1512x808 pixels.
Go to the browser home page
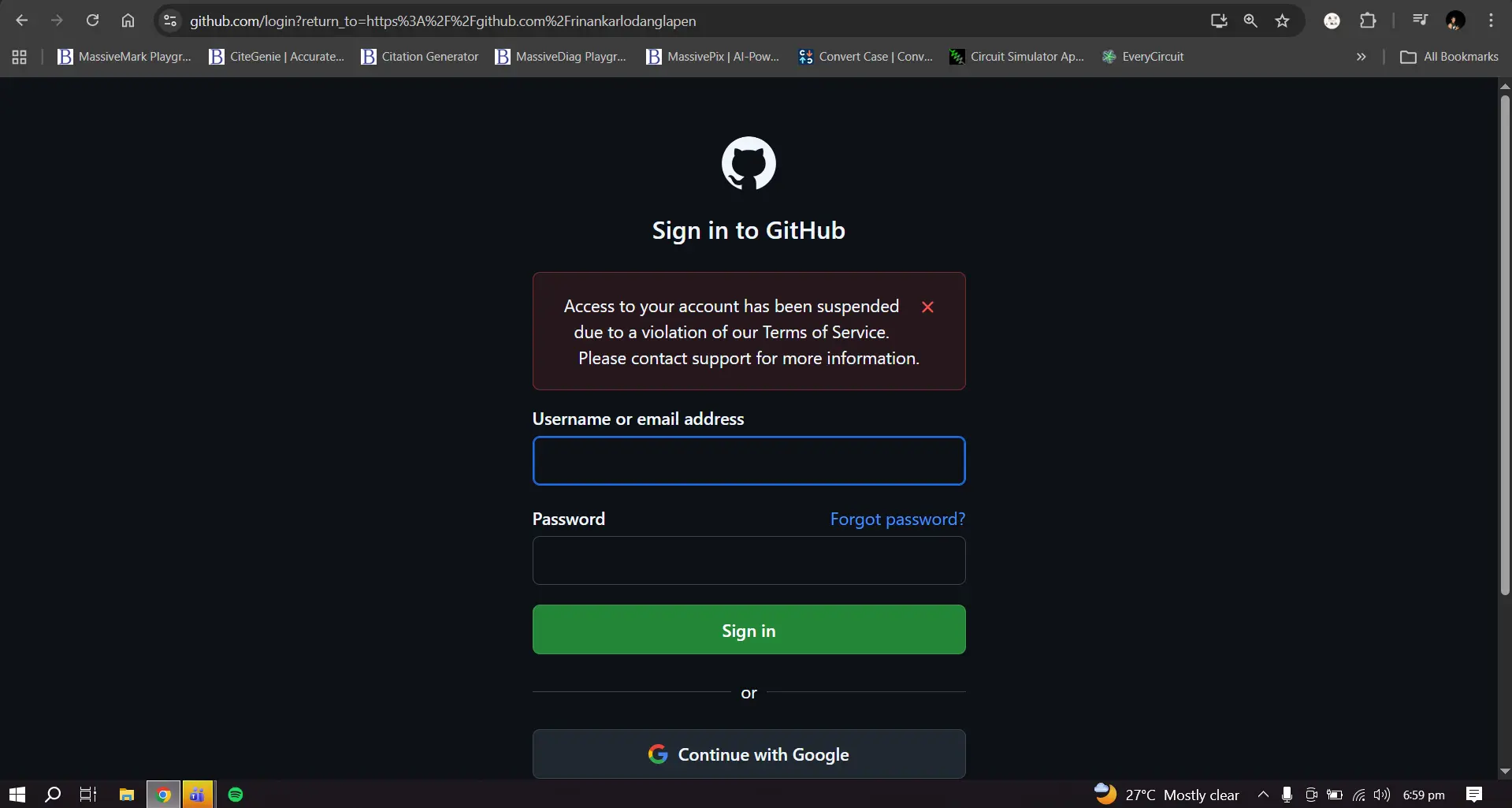pos(128,20)
